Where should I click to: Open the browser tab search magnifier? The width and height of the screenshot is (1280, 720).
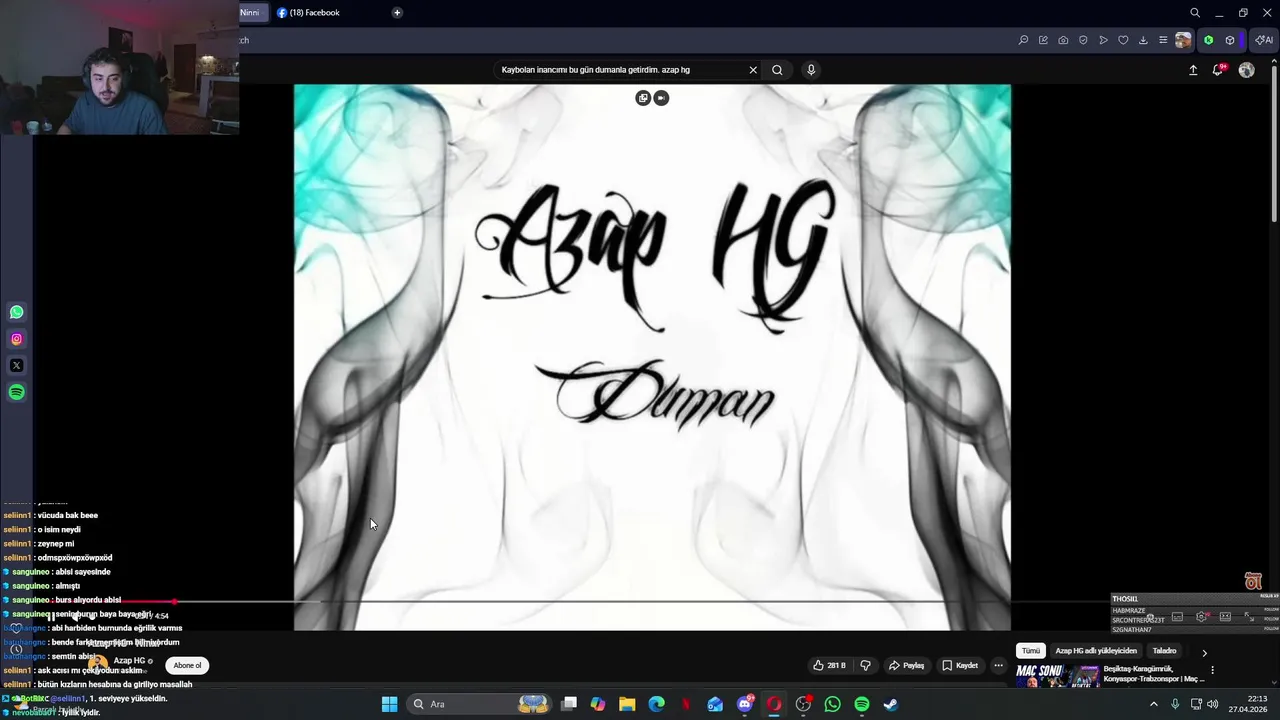coord(1195,13)
